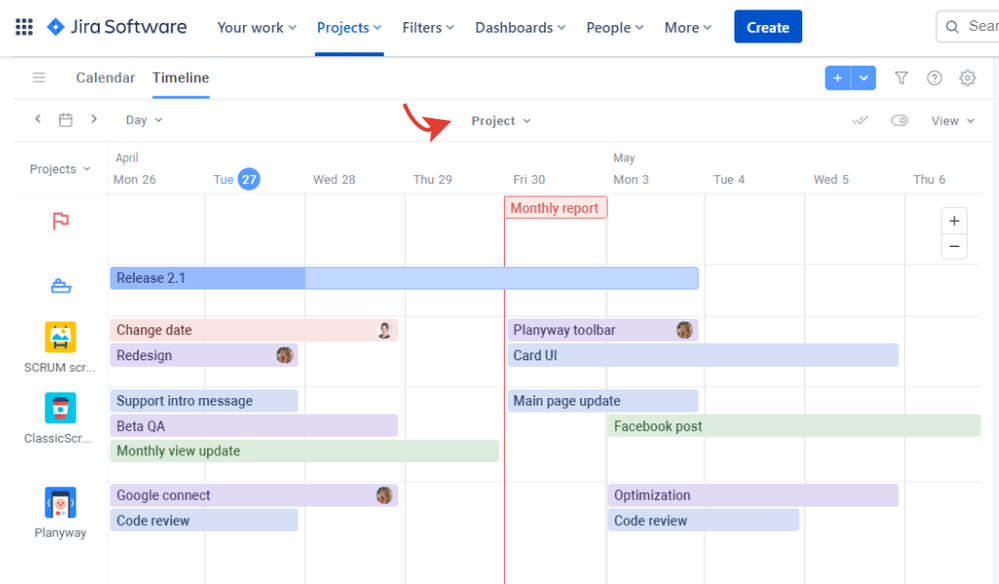Click the double-checkmark icon in the timeline toolbar
The height and width of the screenshot is (584, 999).
click(x=860, y=120)
